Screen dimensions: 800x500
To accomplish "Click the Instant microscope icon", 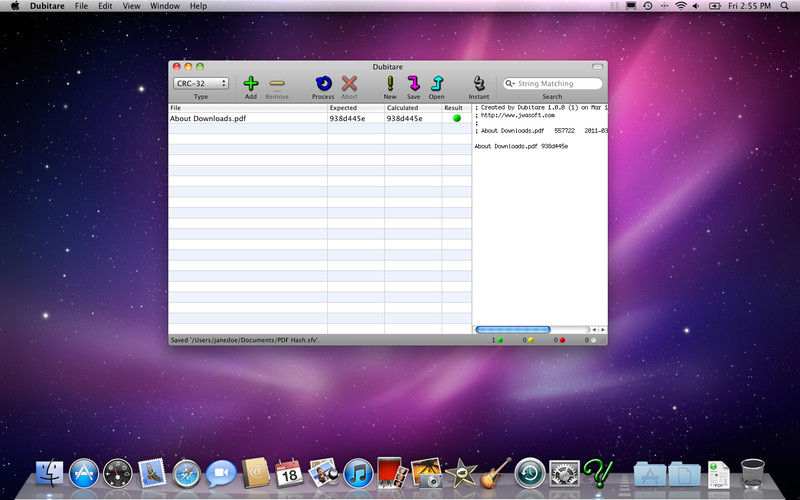I will click(x=479, y=83).
